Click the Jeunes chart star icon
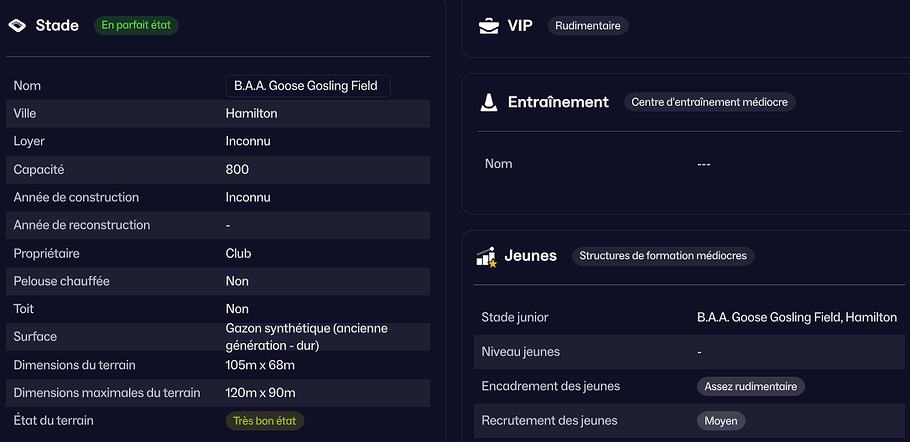 (487, 256)
